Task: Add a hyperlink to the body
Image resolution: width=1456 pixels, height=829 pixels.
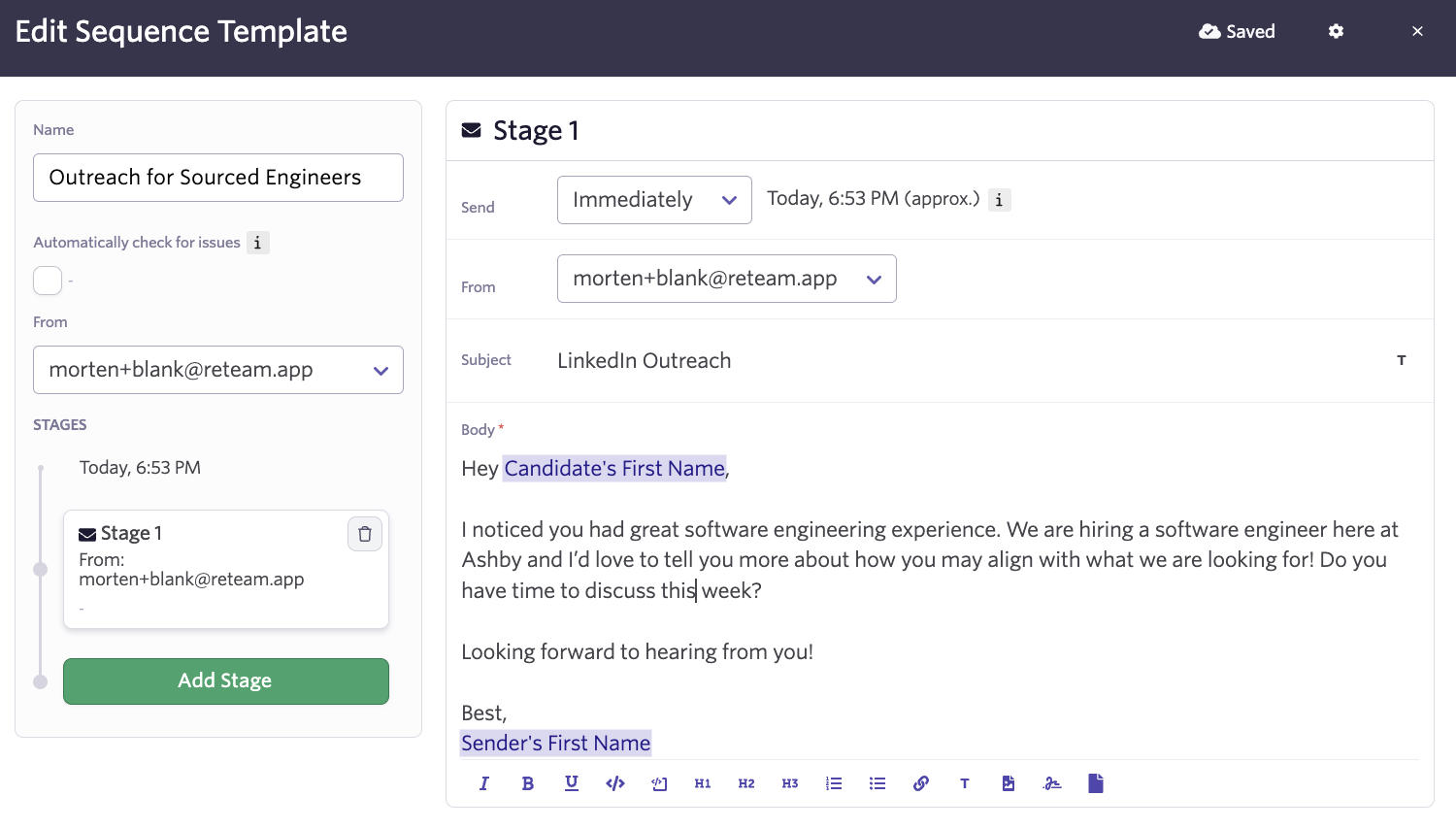Action: 921,783
